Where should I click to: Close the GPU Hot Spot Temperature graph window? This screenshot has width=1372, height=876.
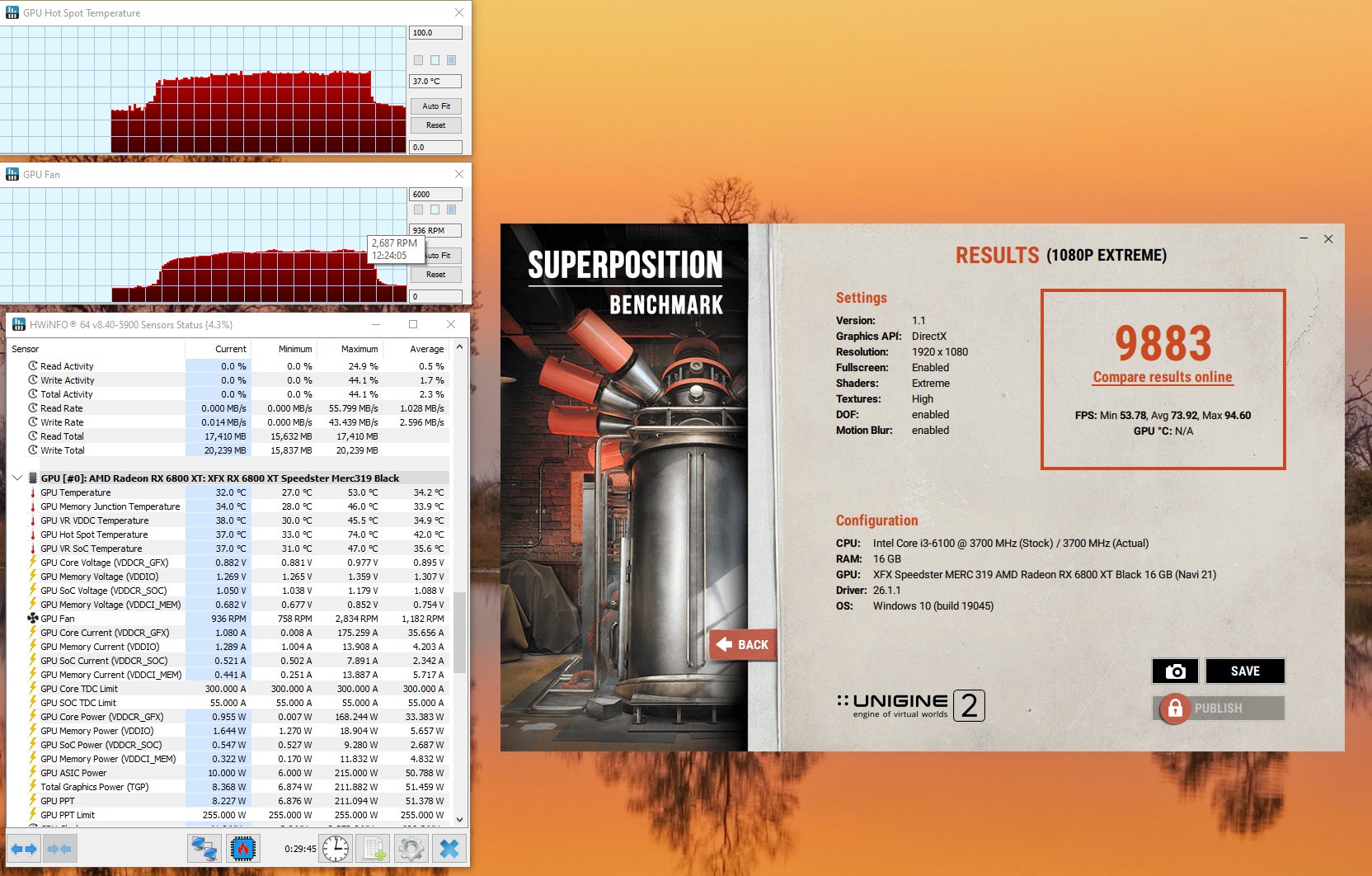point(459,12)
